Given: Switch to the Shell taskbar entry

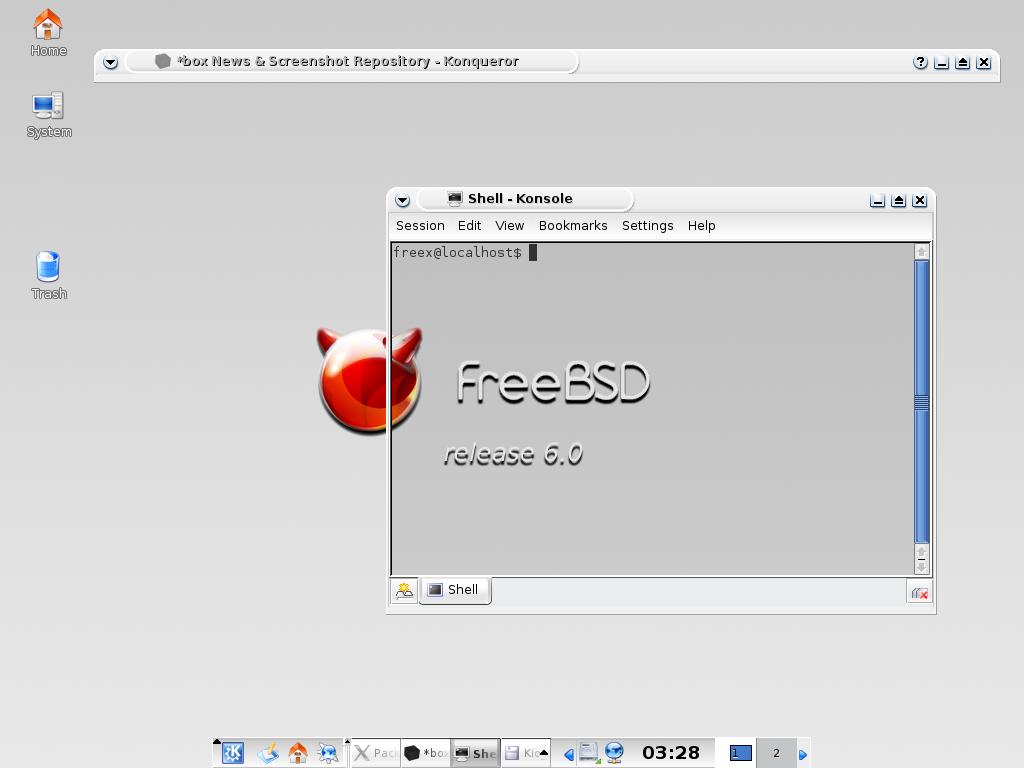Looking at the screenshot, I should click(x=476, y=753).
